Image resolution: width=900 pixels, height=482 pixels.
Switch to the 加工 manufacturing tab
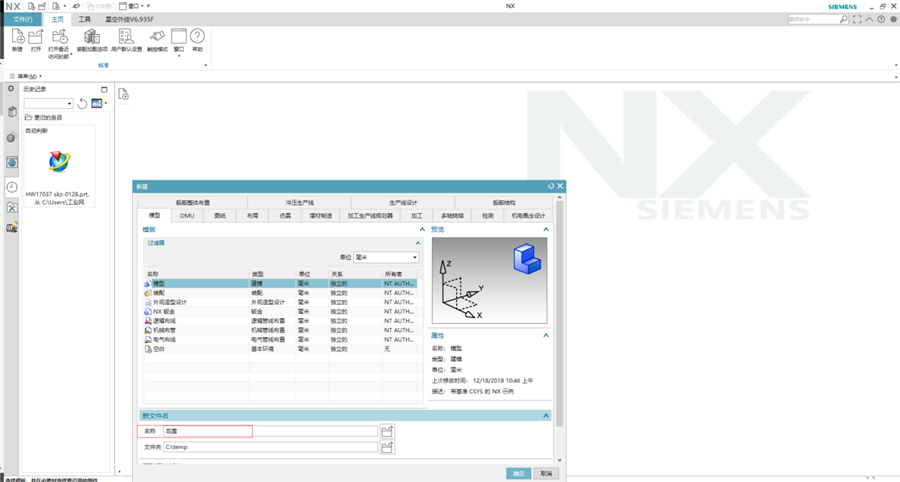[417, 216]
